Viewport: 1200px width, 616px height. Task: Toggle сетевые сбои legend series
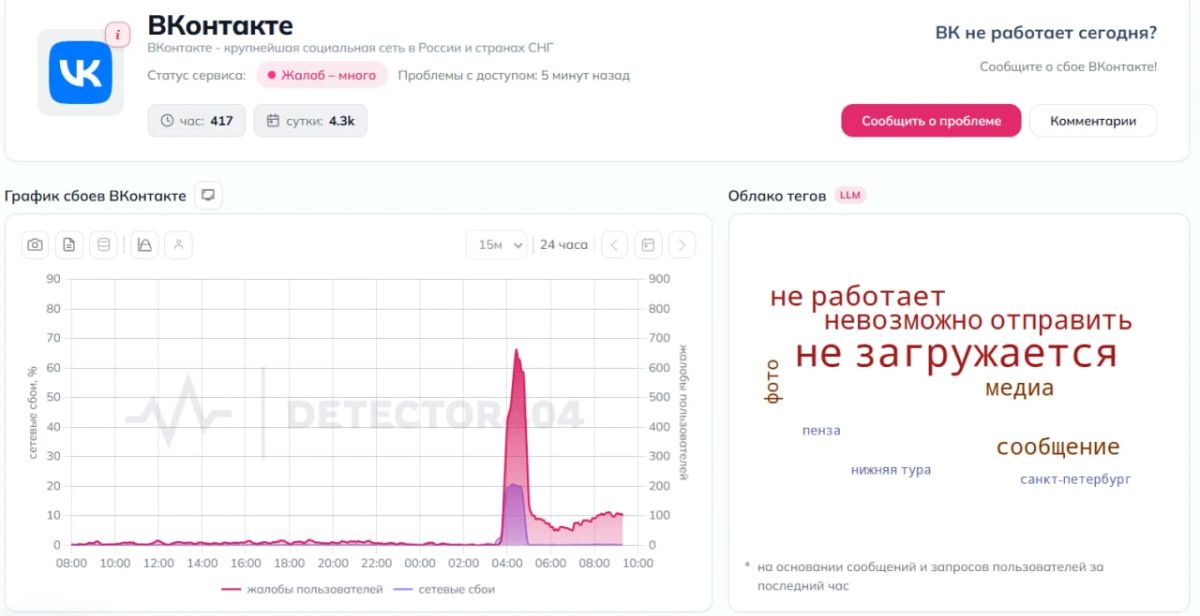[x=445, y=589]
